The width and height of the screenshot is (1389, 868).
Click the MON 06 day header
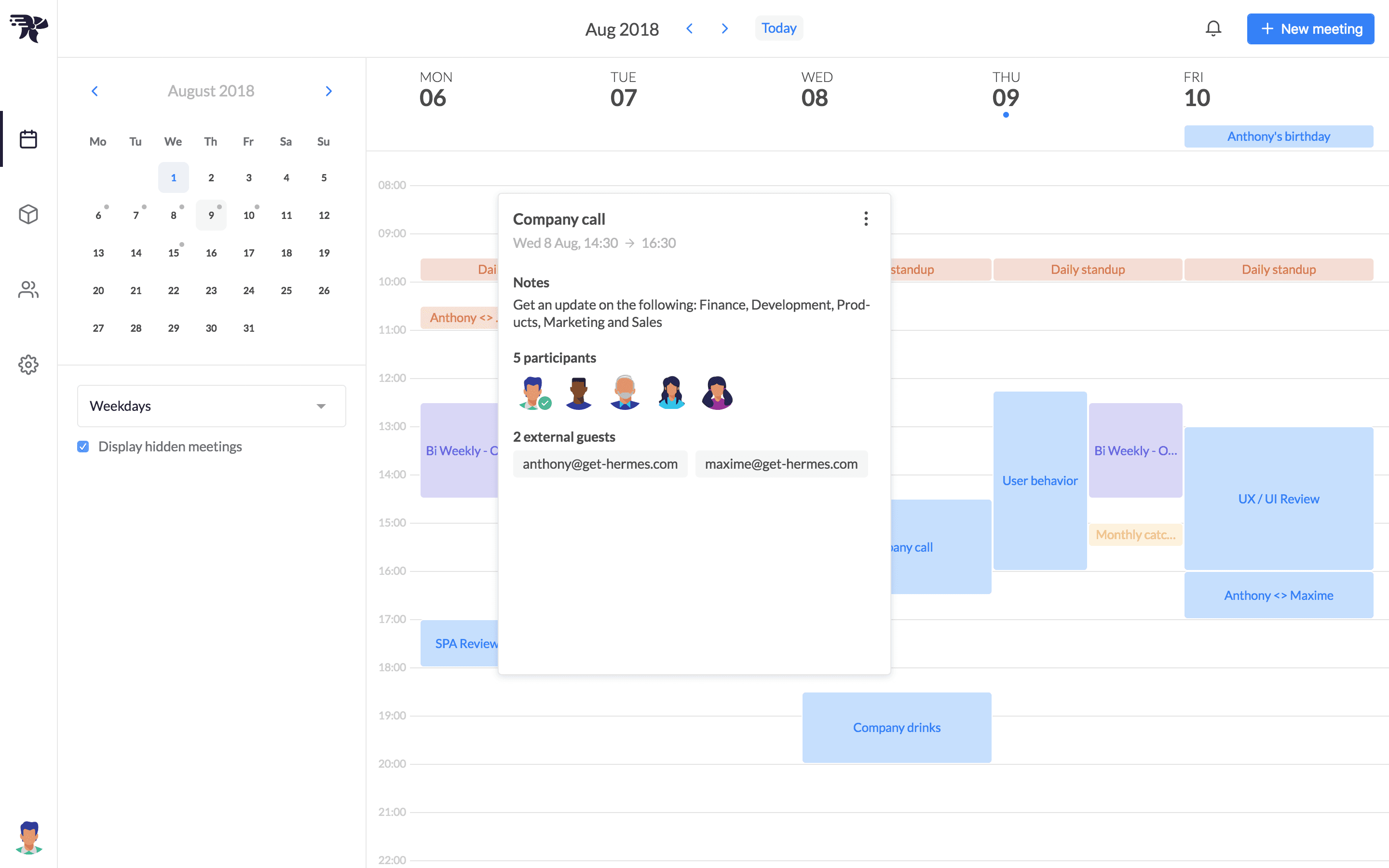pos(435,90)
